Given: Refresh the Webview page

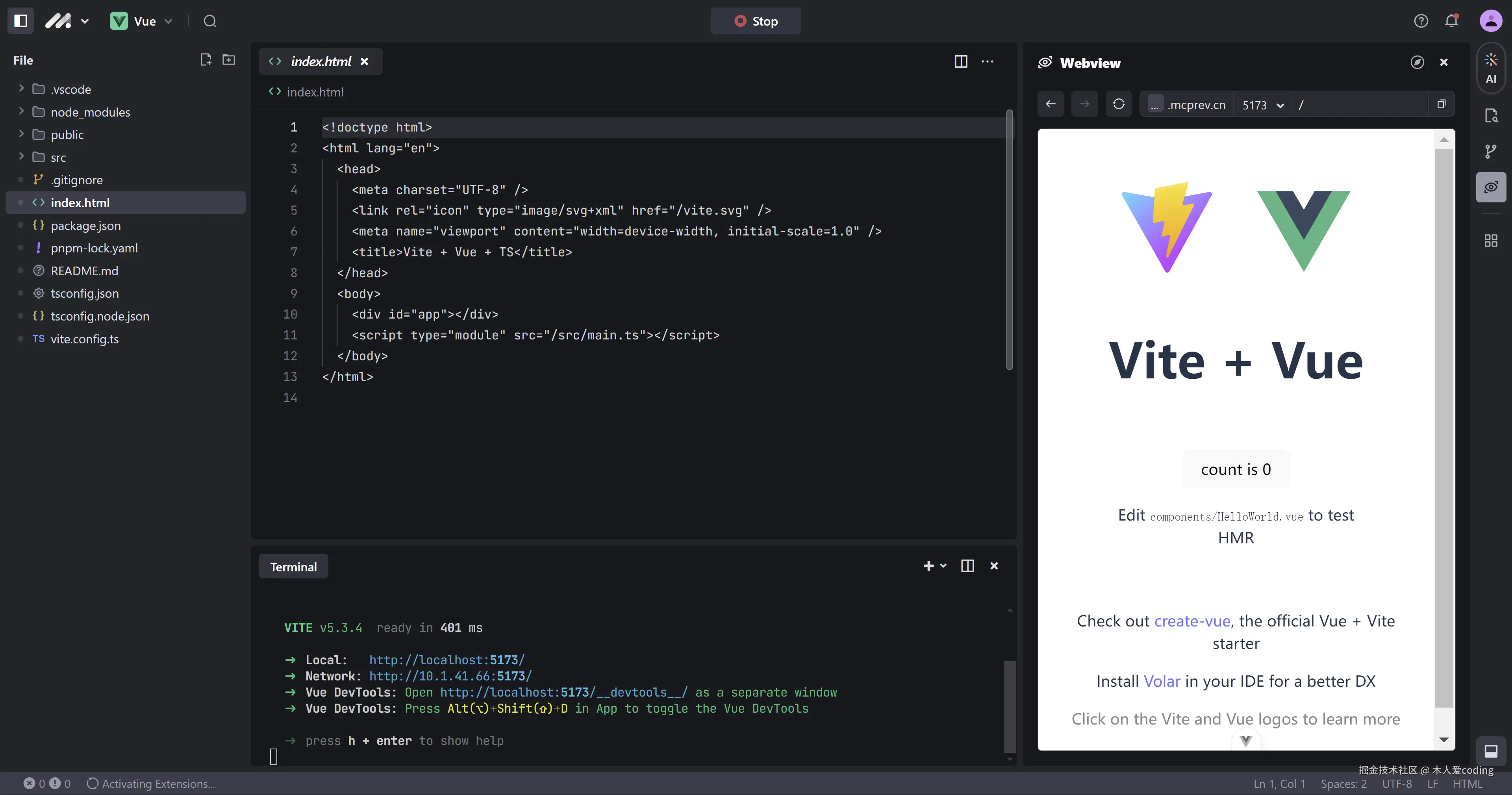Looking at the screenshot, I should coord(1119,104).
